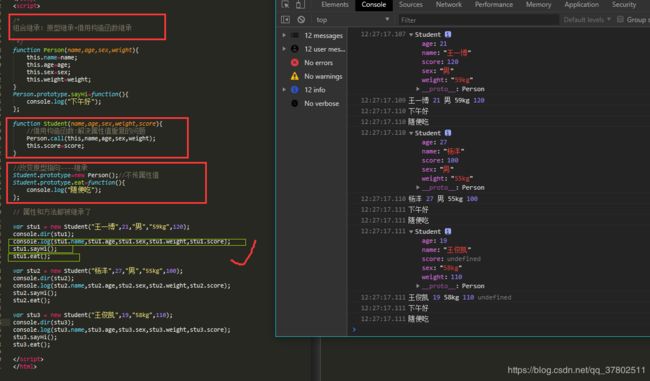Switch to the Network tab

pyautogui.click(x=449, y=5)
